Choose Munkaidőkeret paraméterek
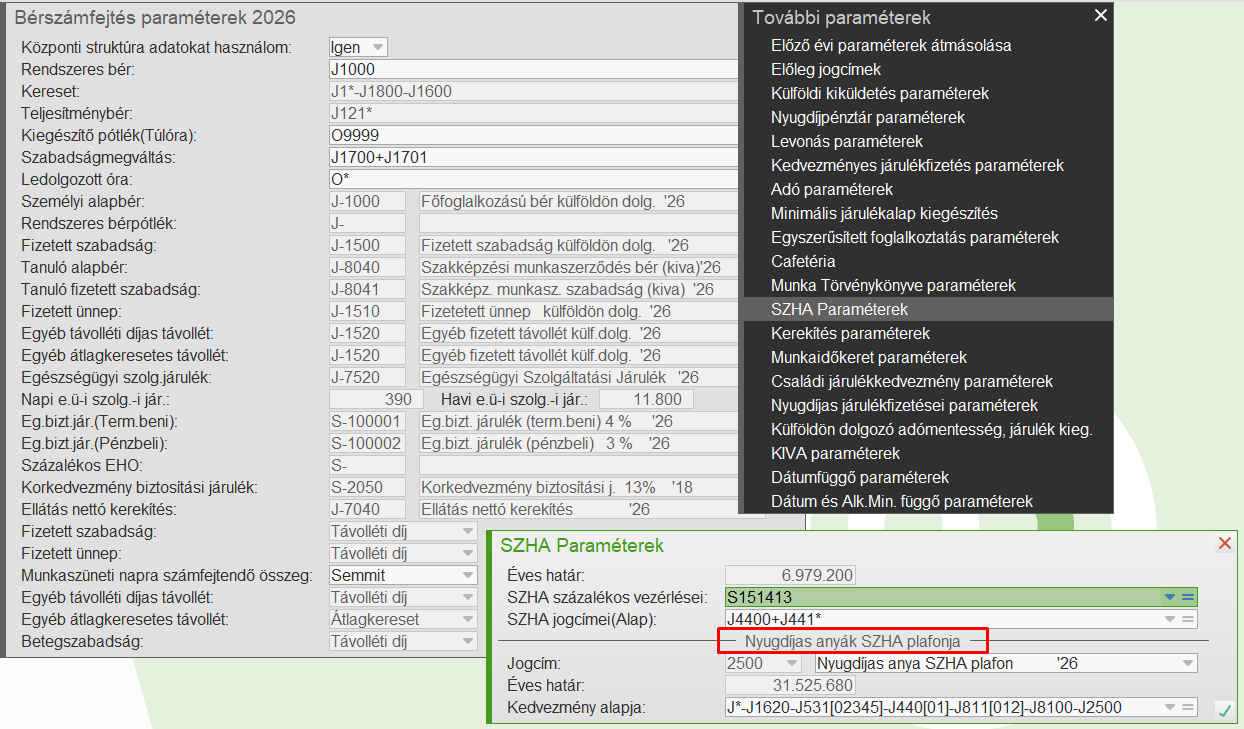This screenshot has height=729, width=1244. click(869, 357)
